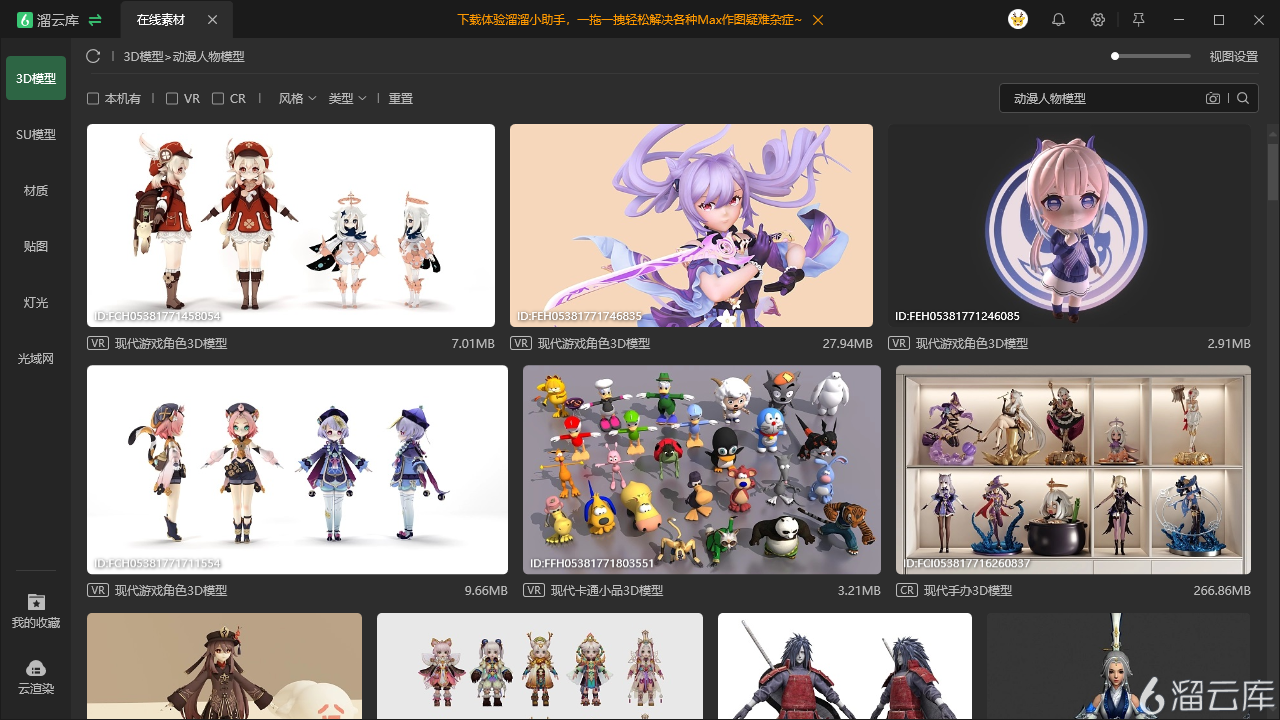Click the 7.01MB file size text
This screenshot has width=1280, height=720.
click(x=473, y=343)
